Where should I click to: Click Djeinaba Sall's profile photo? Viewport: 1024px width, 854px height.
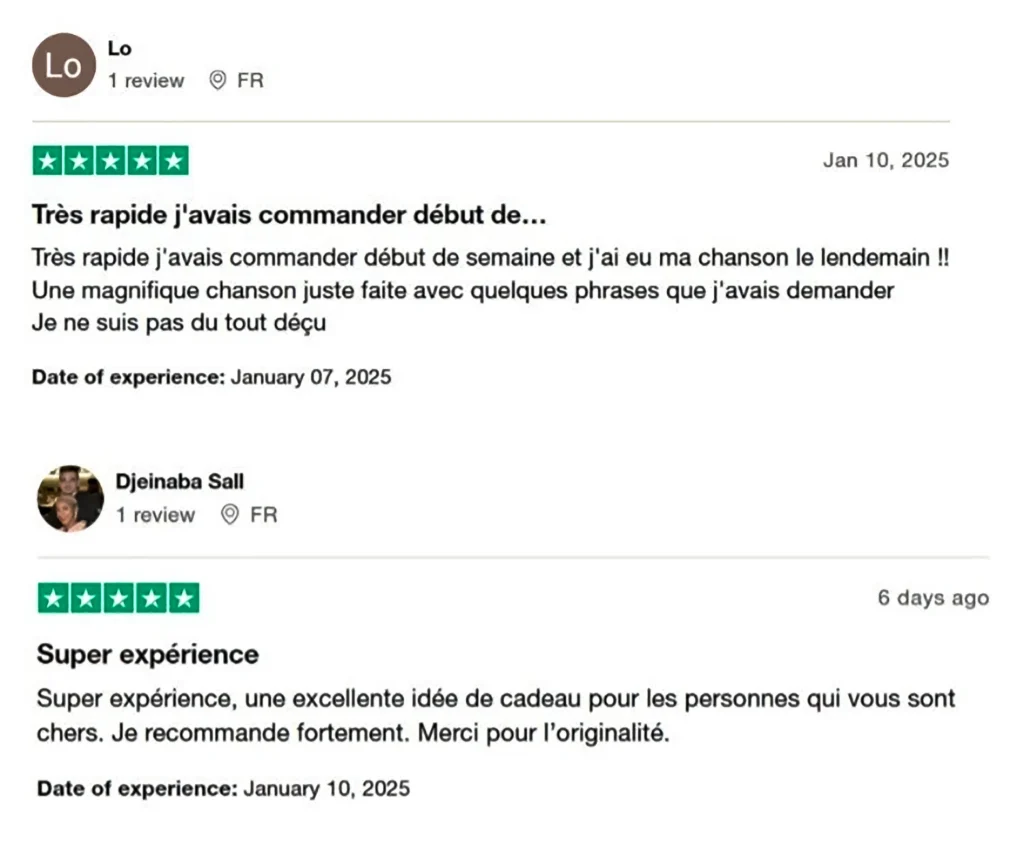[71, 498]
